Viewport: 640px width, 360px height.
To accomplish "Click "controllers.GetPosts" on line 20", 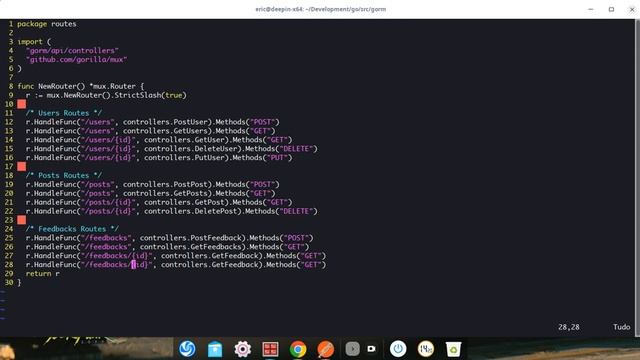I will [x=165, y=193].
